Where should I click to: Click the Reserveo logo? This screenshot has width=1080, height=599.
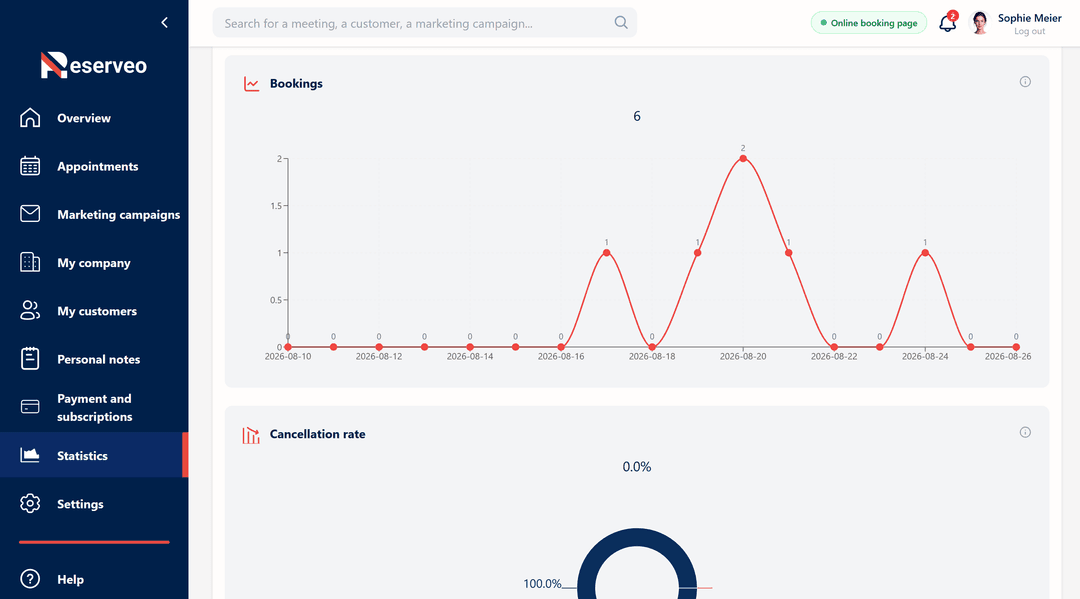click(x=94, y=65)
